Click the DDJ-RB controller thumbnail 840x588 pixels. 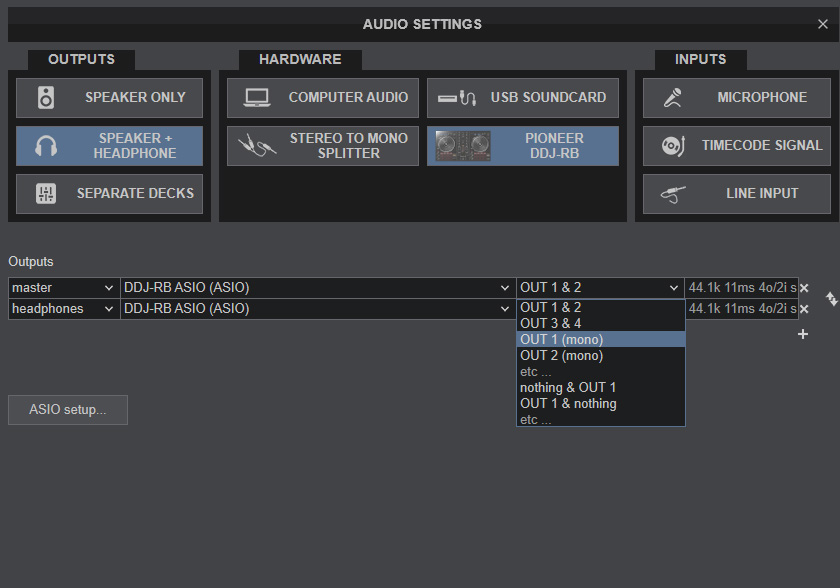click(463, 146)
